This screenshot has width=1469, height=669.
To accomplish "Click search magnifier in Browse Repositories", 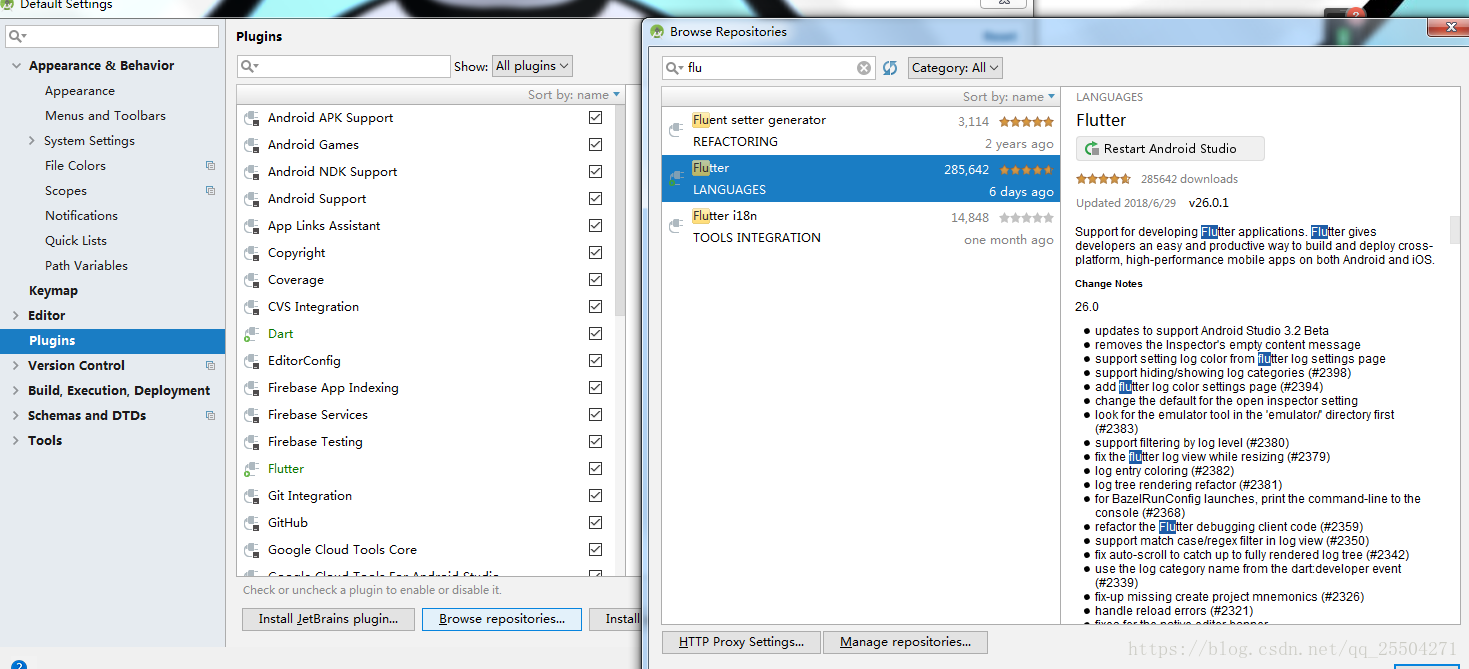I will coord(676,68).
